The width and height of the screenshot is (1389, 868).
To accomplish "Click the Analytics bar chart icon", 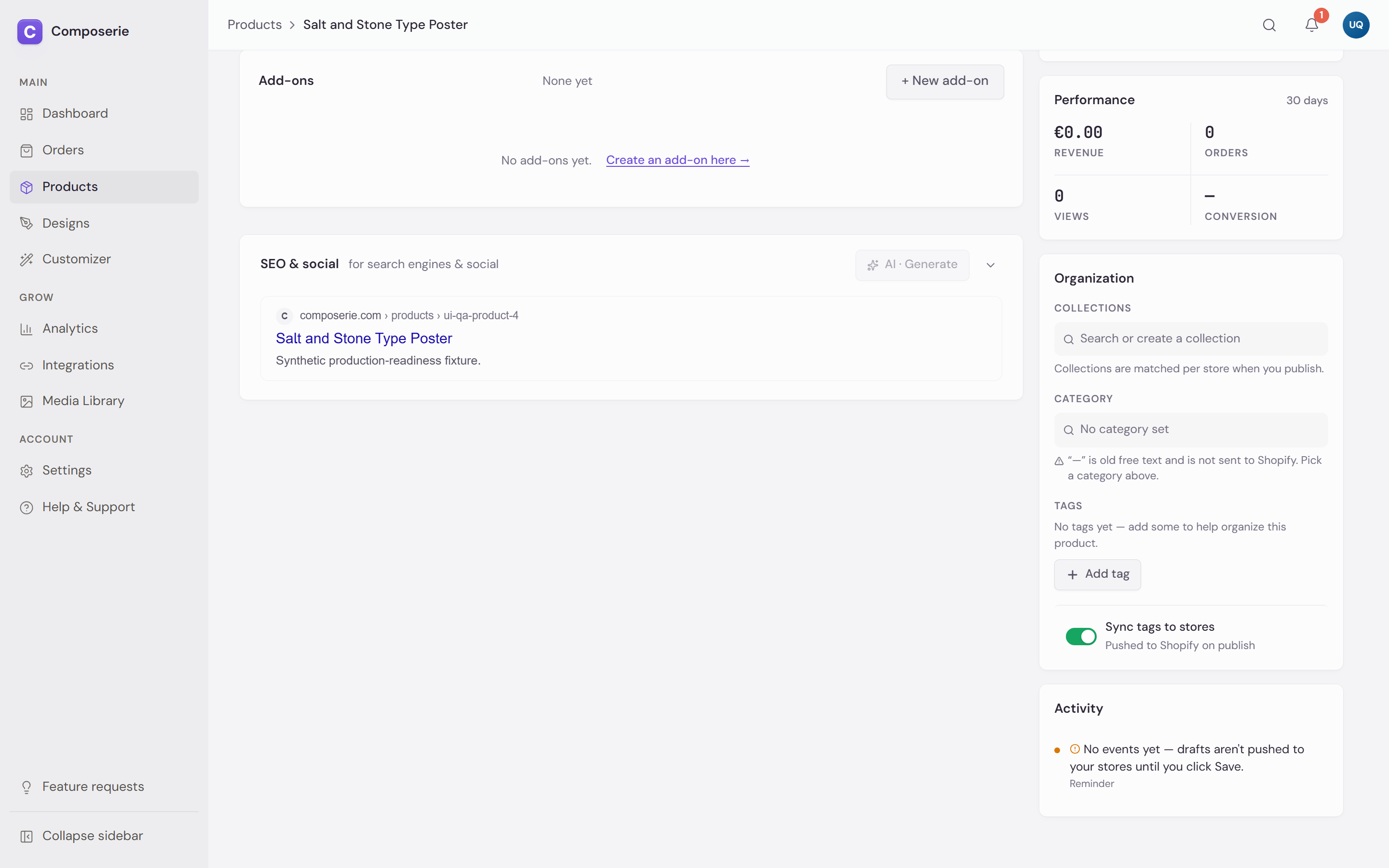I will tap(27, 329).
